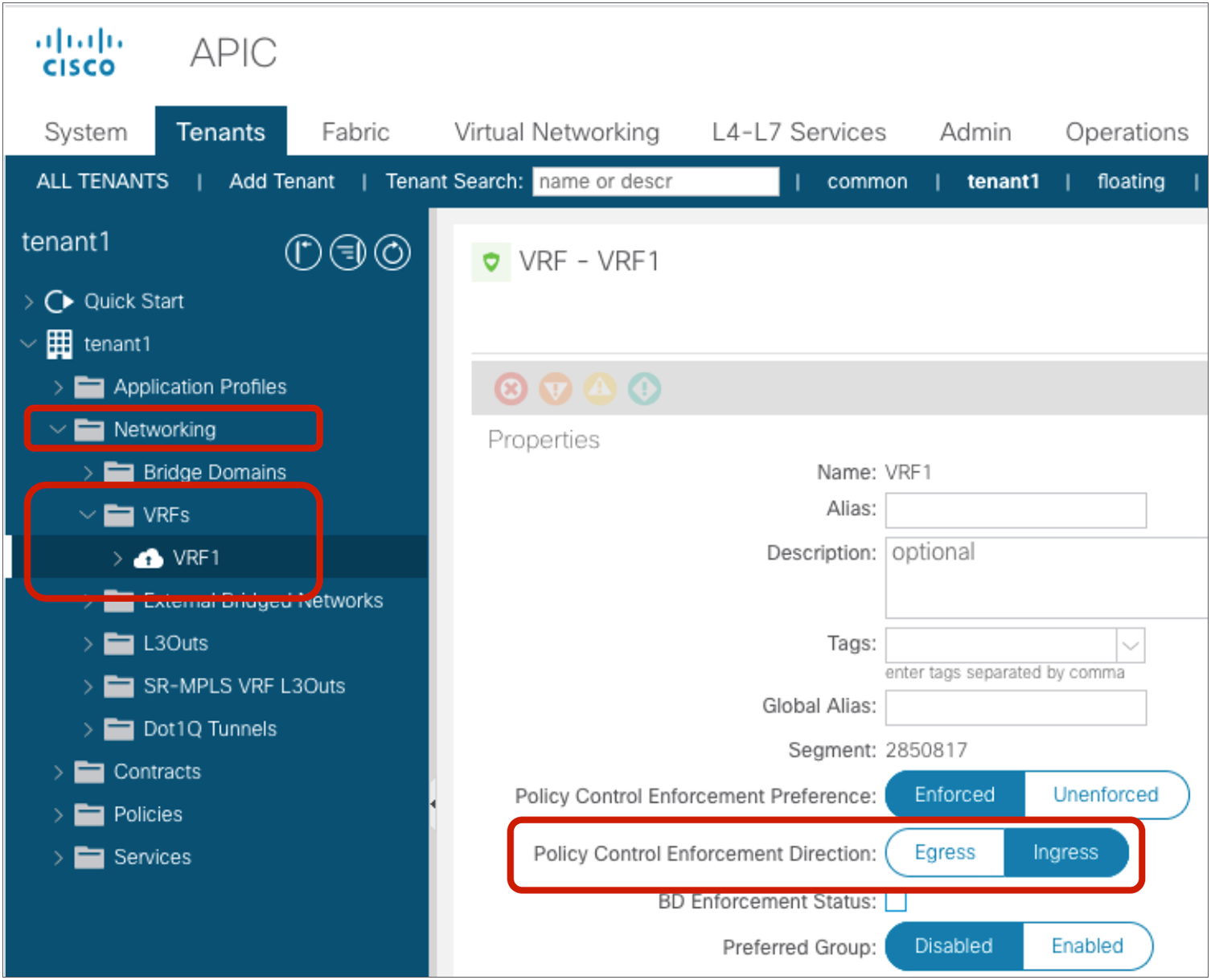This screenshot has height=980, width=1211.
Task: Collapse the VRFs chevron
Action: click(88, 515)
